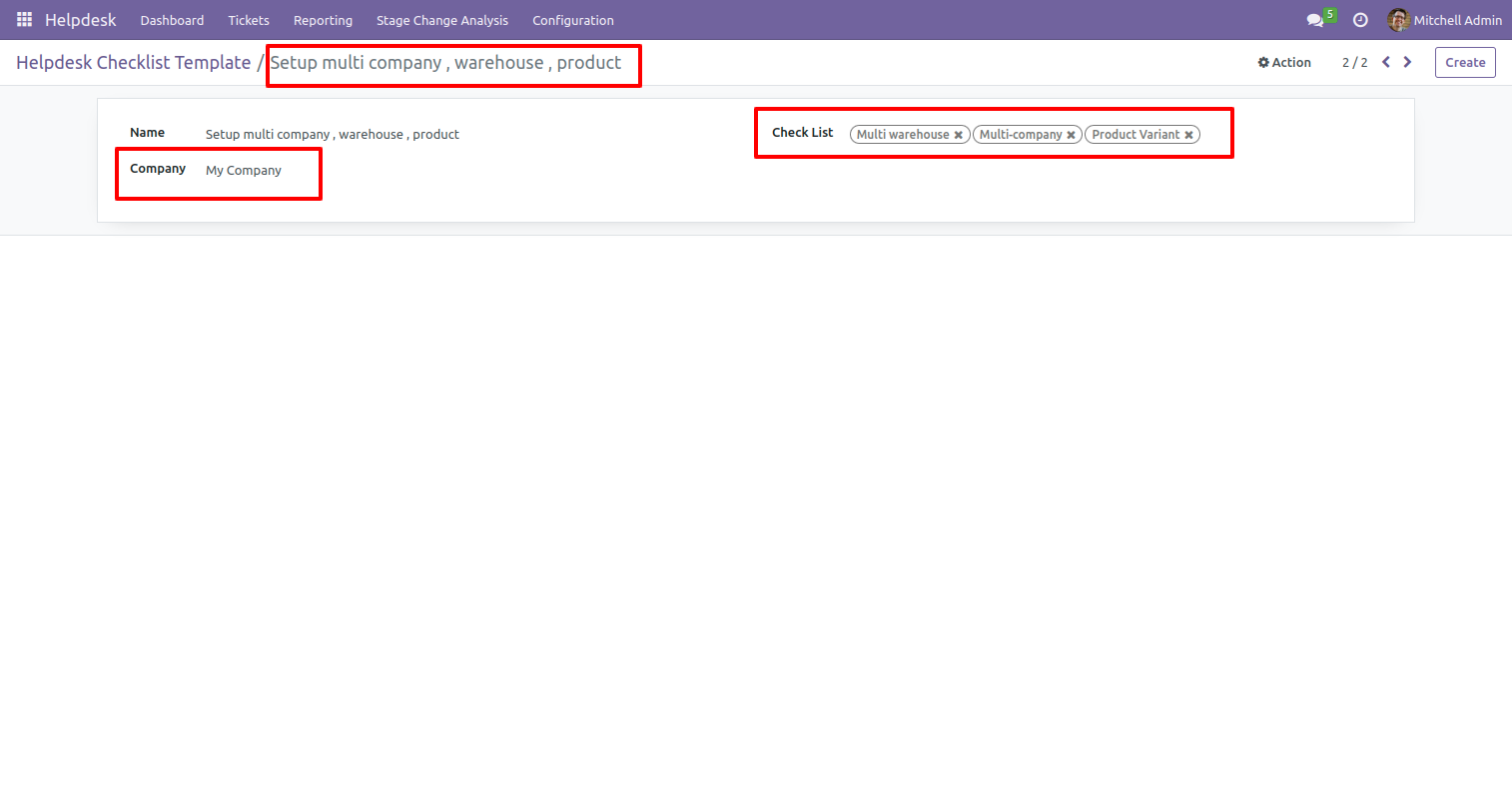Open the Mitchell Admin user menu
1512x799 pixels.
[x=1444, y=20]
